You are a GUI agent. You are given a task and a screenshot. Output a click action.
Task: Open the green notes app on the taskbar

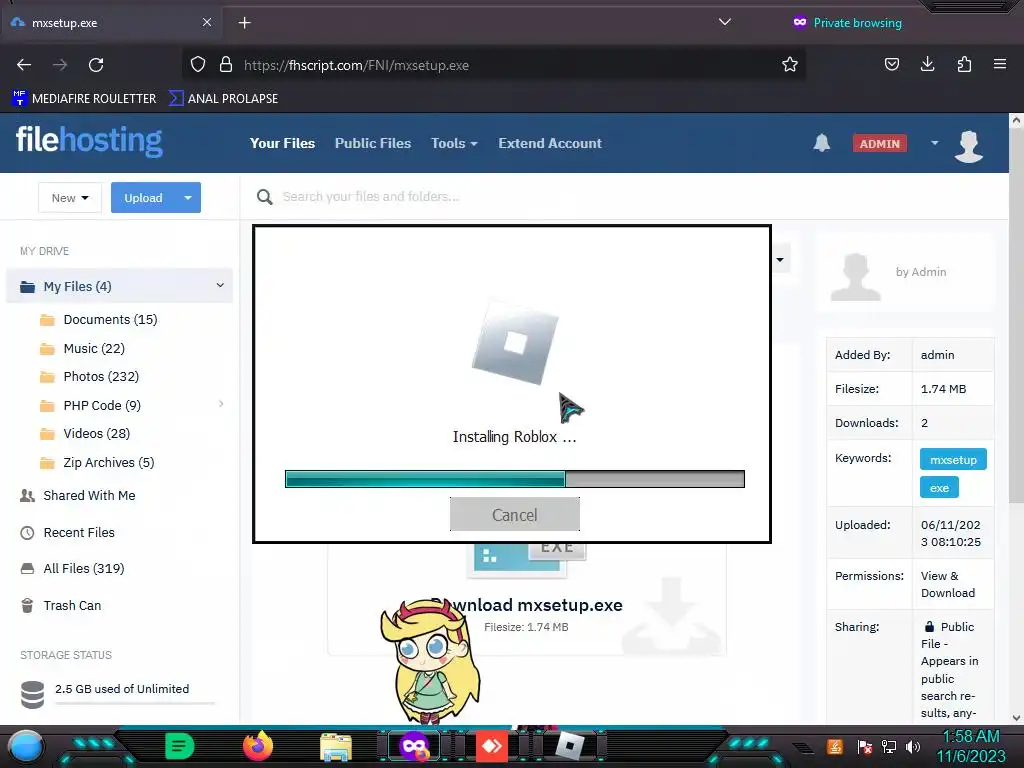179,746
